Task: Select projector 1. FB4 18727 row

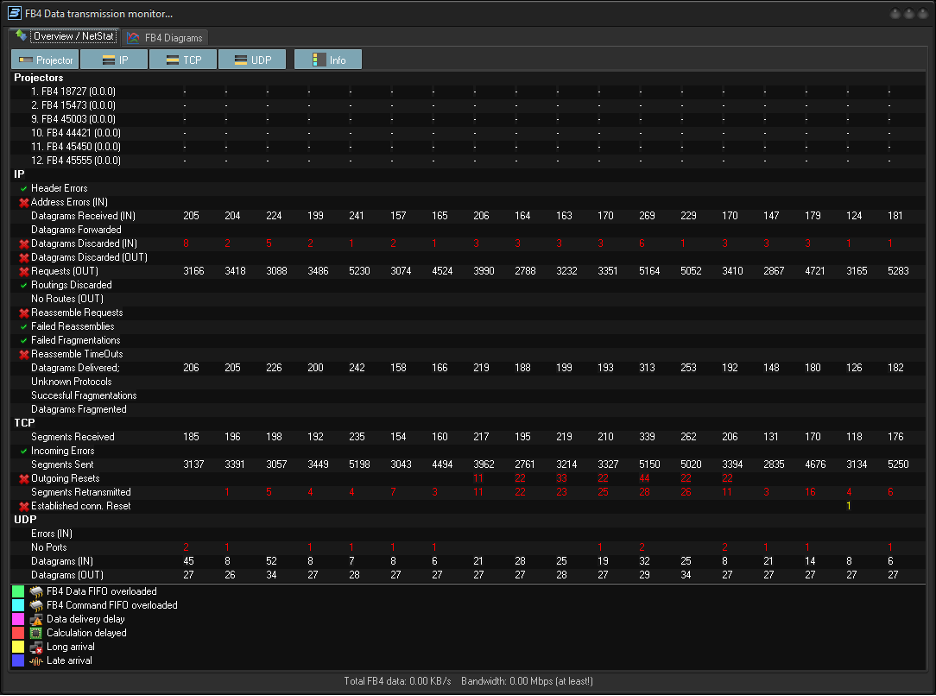Action: click(73, 91)
